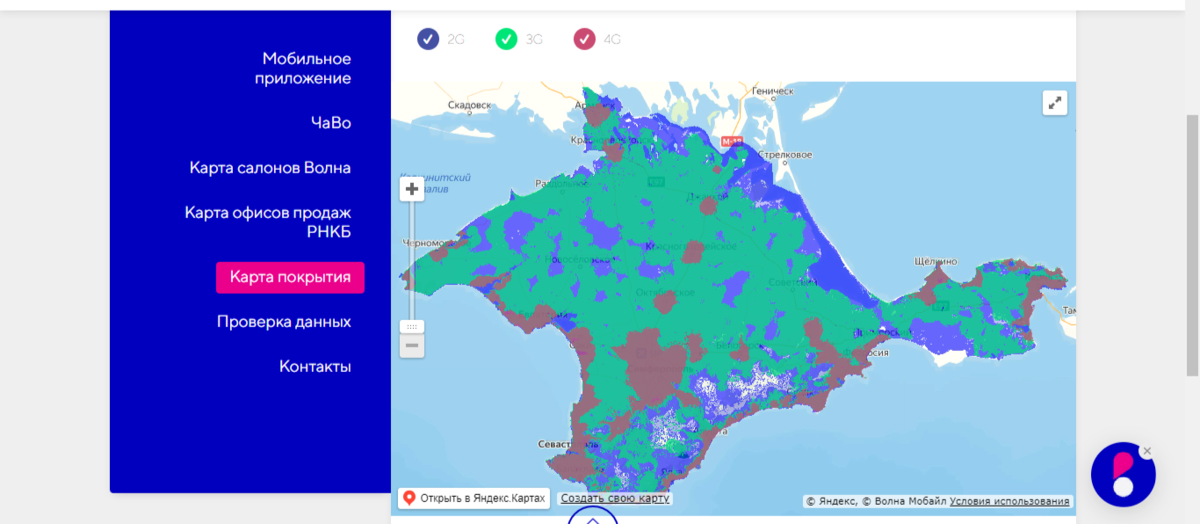The width and height of the screenshot is (1200, 524).
Task: Click the Геническ label on the map
Action: [772, 91]
